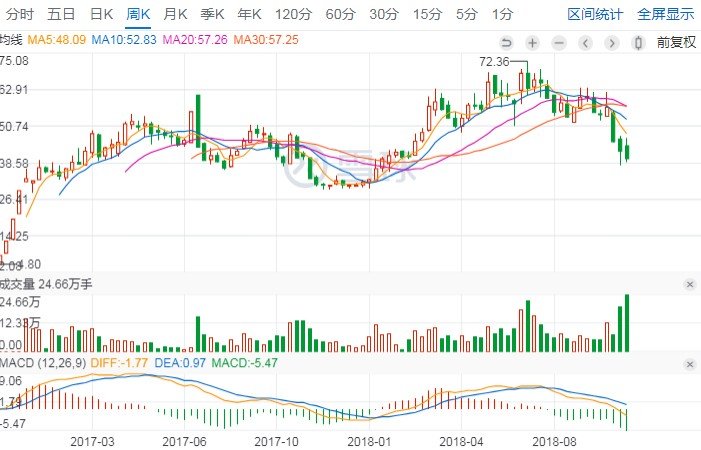Viewport: 701px width, 450px height.
Task: Switch to 月K tab
Action: coord(175,14)
